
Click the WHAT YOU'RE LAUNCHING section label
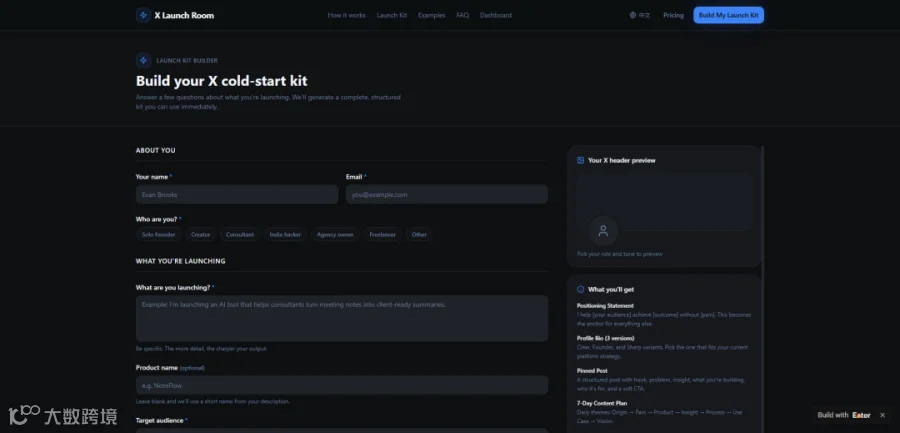point(180,261)
